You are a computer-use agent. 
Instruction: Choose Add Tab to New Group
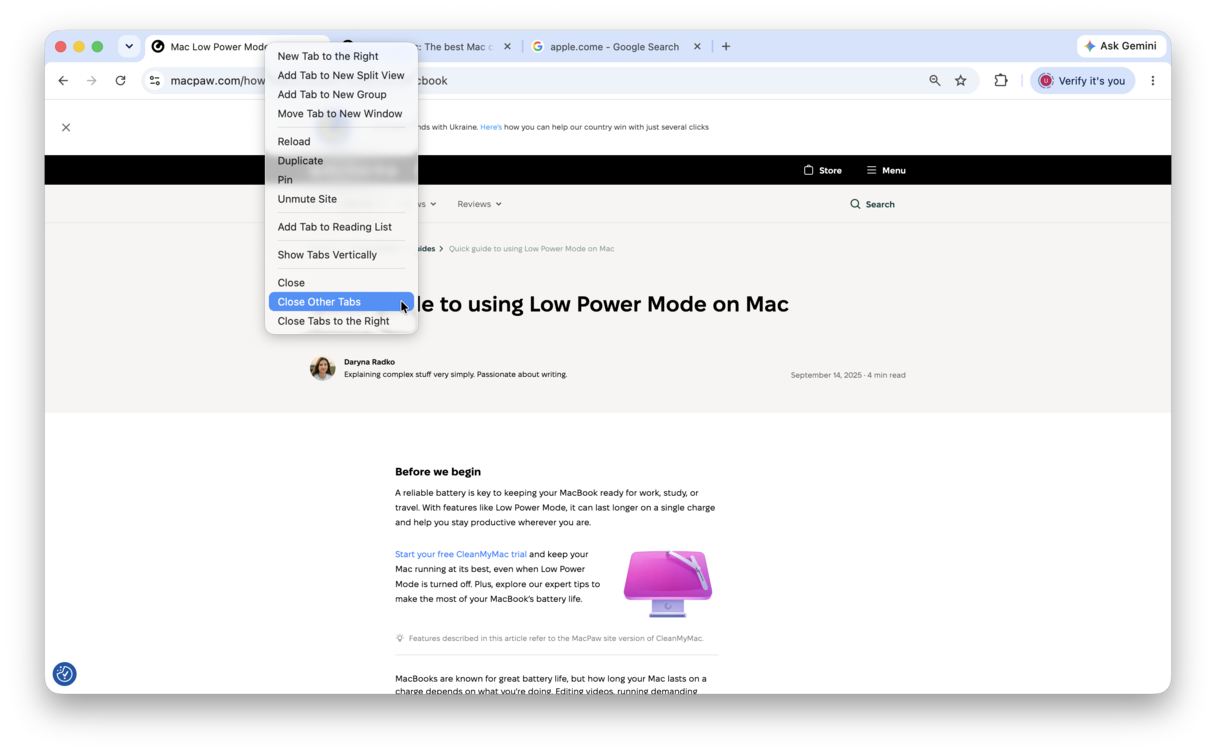[x=341, y=94]
